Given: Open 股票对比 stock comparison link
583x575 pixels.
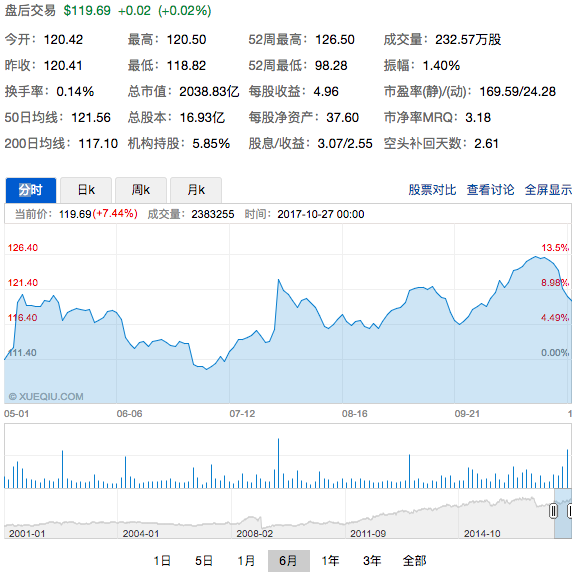Looking at the screenshot, I should 432,190.
